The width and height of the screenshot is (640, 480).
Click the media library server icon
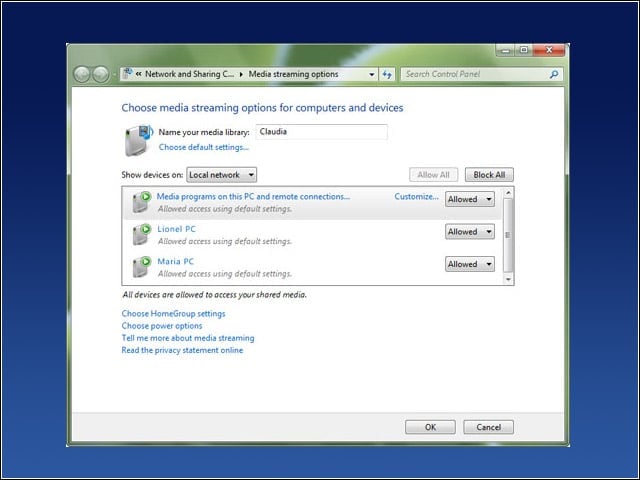click(138, 140)
